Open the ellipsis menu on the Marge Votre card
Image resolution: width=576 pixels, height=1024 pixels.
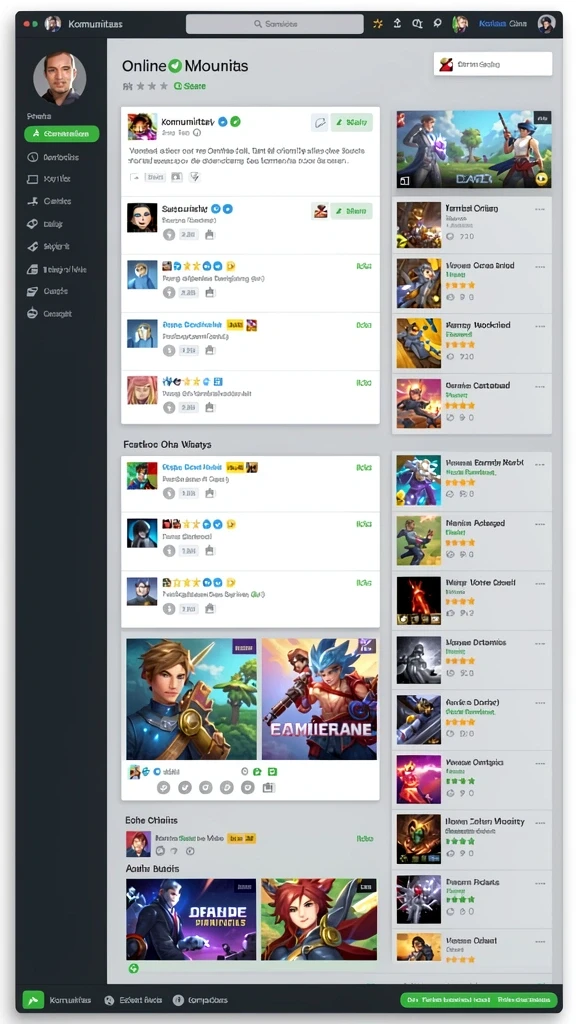click(540, 583)
